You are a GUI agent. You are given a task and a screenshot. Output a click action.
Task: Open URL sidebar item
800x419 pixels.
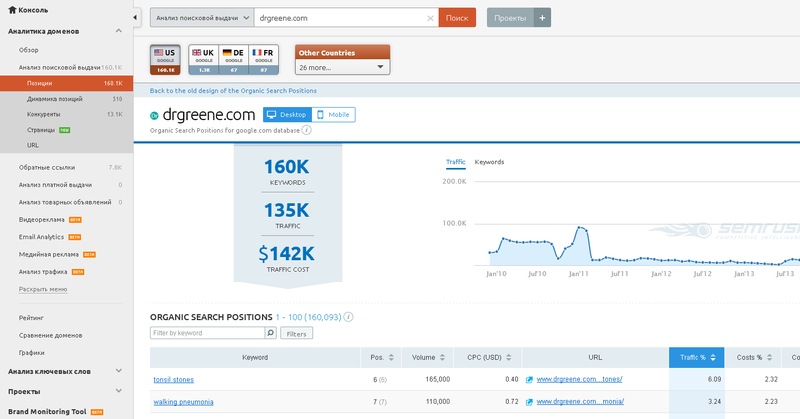pyautogui.click(x=33, y=145)
